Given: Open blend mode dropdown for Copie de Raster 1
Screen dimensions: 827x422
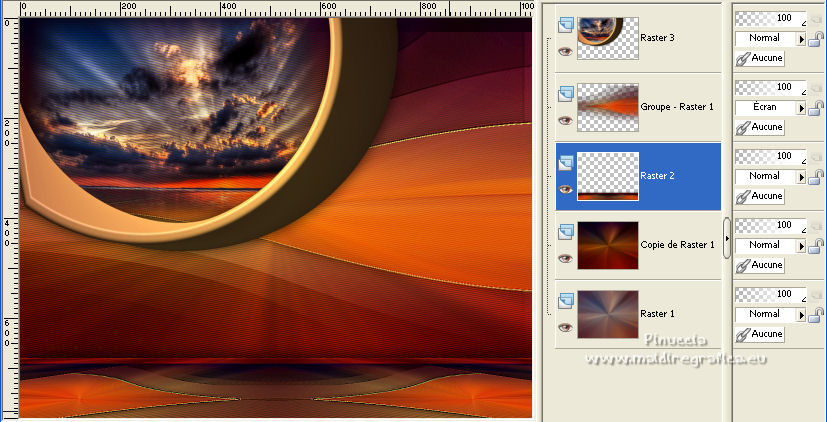Looking at the screenshot, I should (771, 246).
